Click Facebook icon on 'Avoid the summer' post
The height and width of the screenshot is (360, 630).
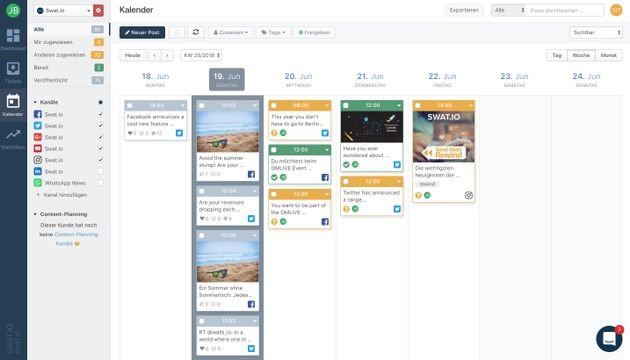(251, 174)
